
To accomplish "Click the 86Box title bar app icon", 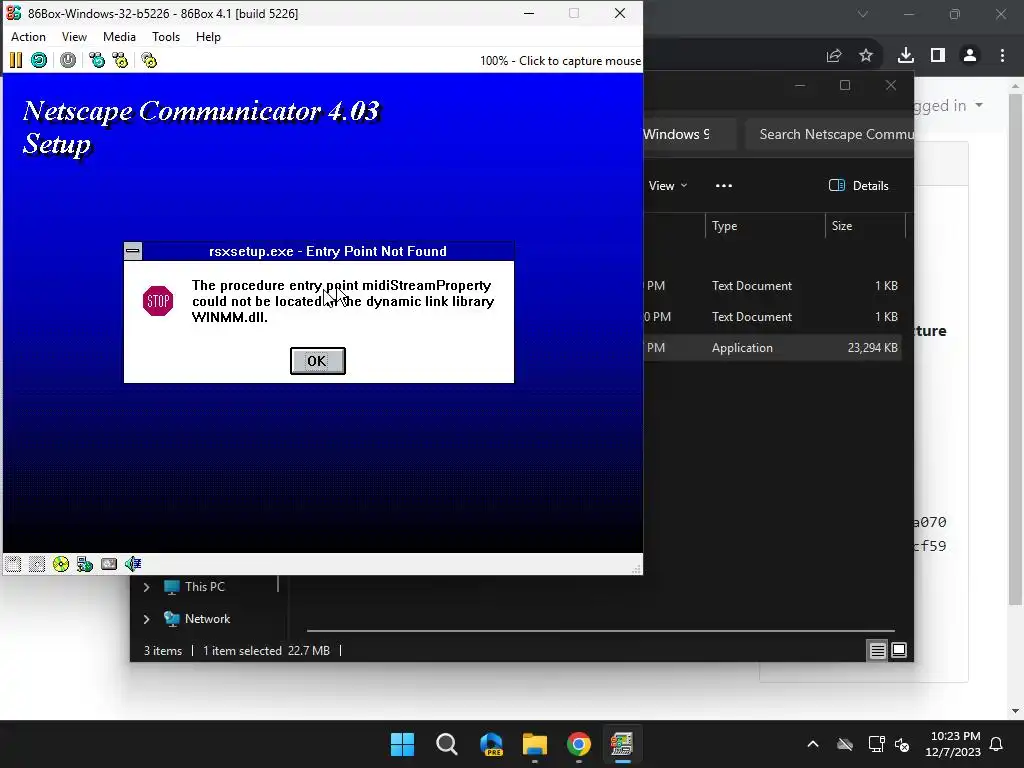I will [x=14, y=13].
